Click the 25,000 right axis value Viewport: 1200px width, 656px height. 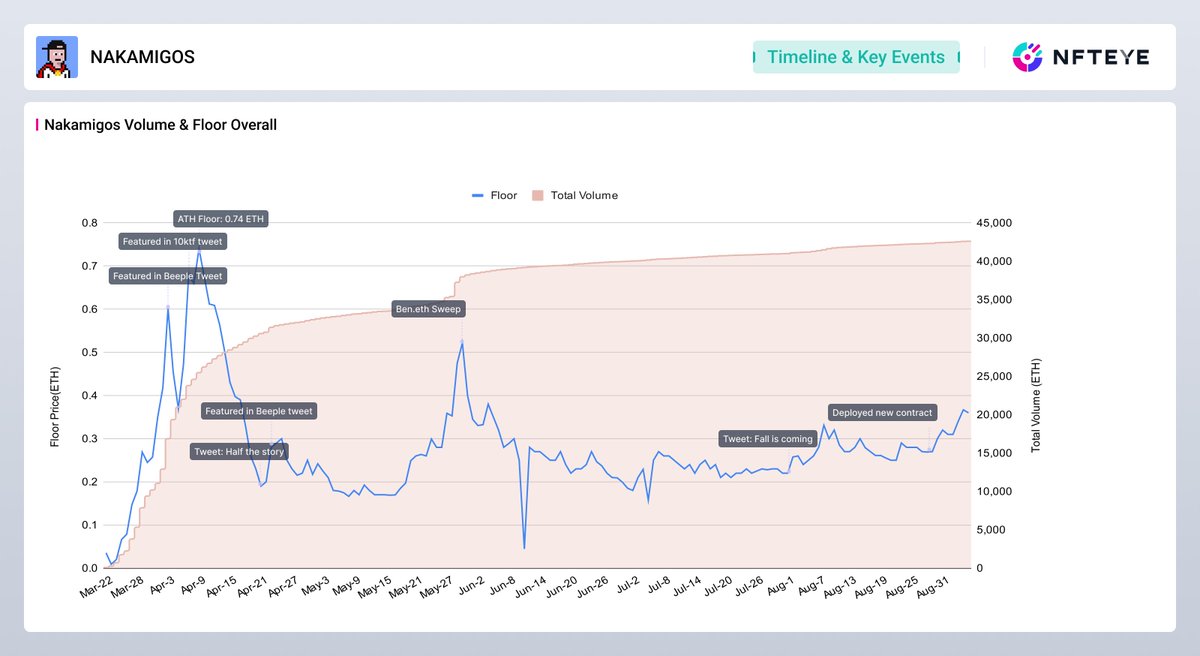[x=995, y=376]
